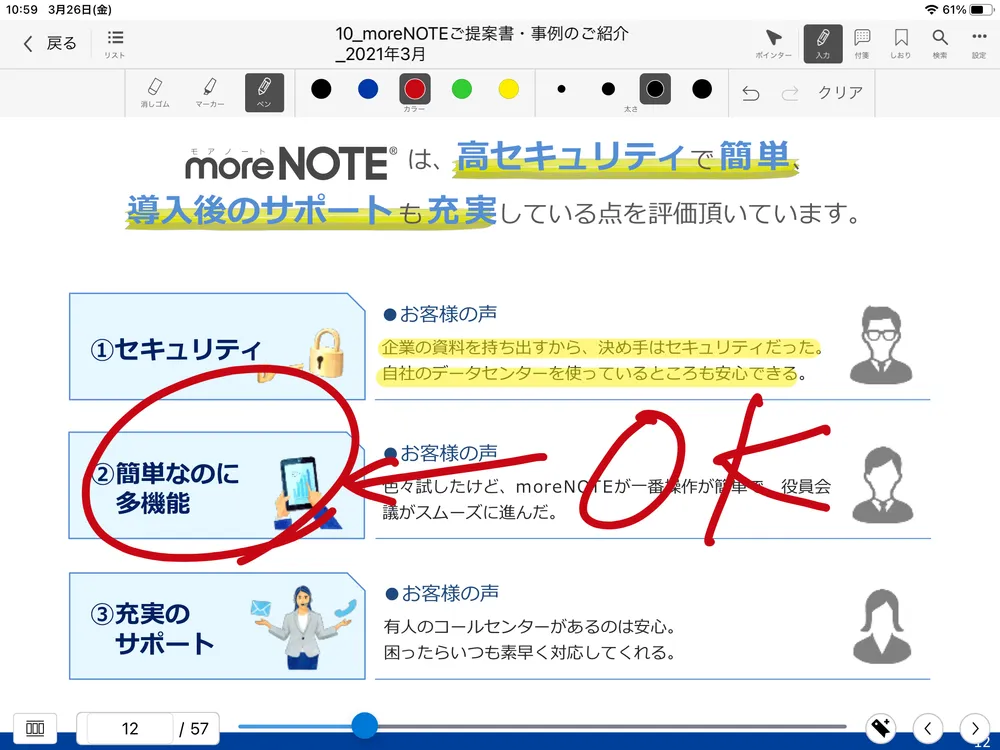The width and height of the screenshot is (1000, 750).
Task: Add a 付箋 sticky note
Action: click(x=862, y=44)
